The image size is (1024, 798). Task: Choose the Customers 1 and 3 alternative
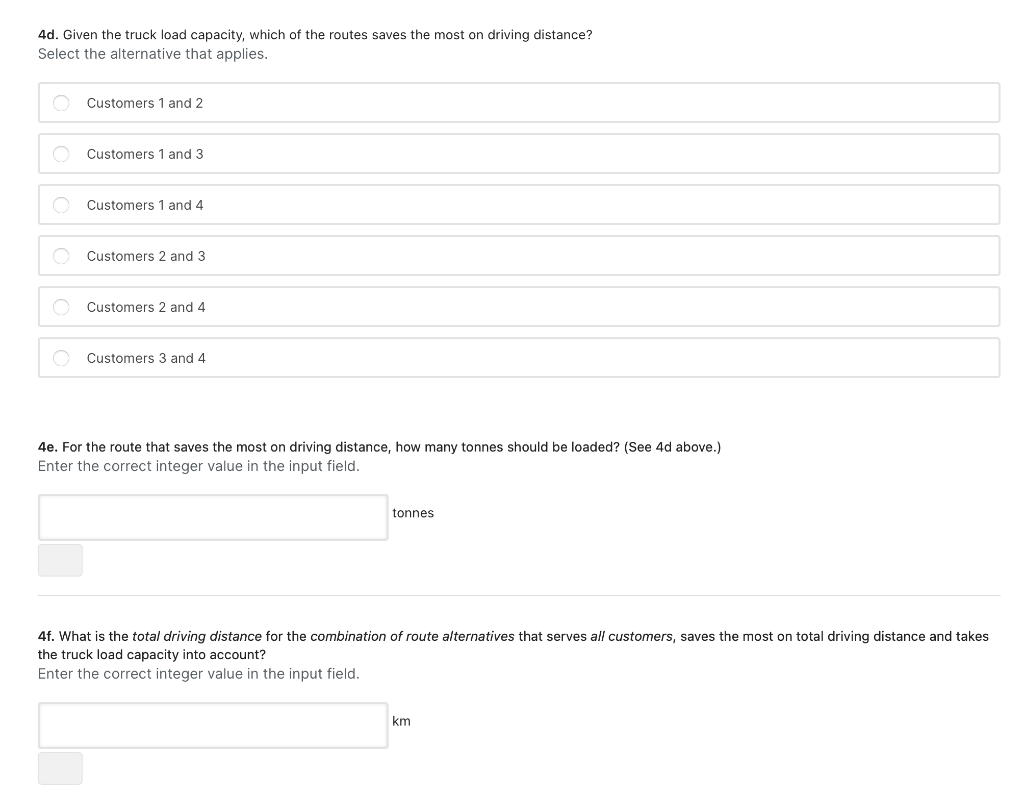[61, 153]
